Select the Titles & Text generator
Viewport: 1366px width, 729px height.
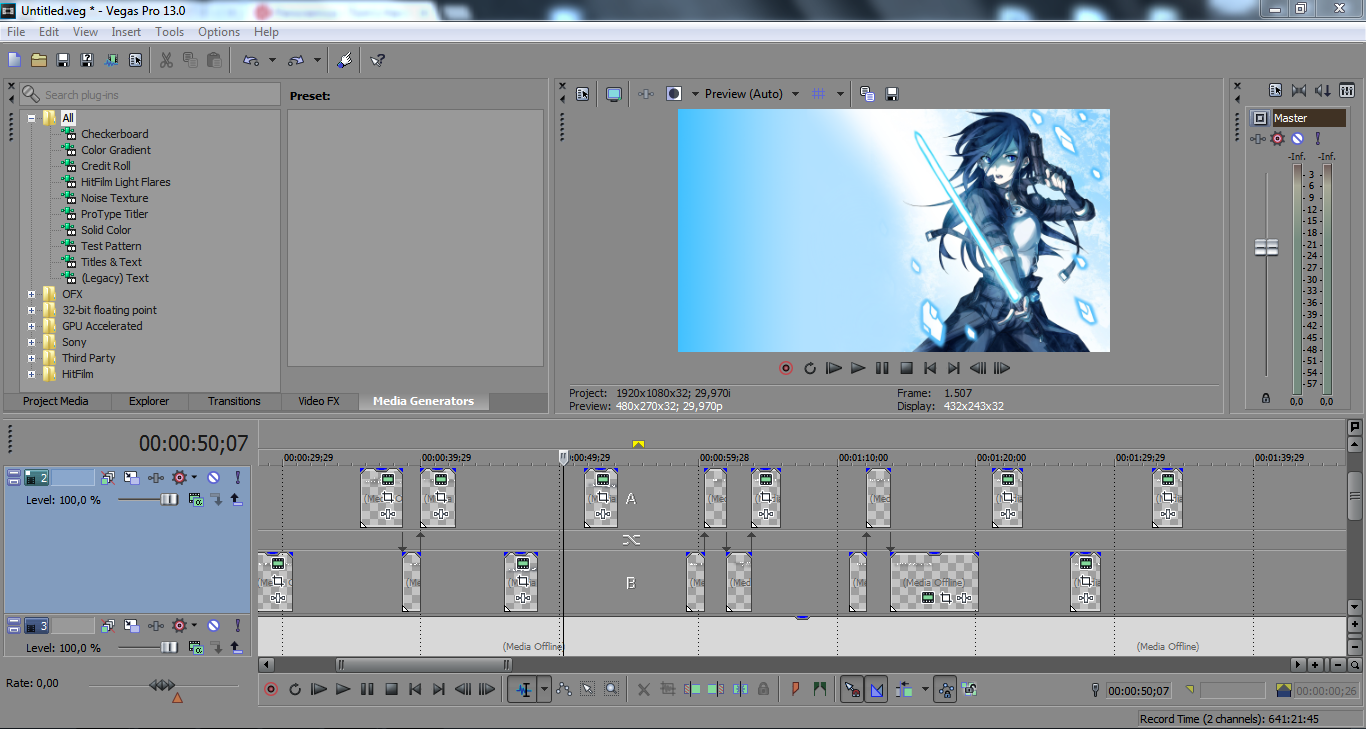pyautogui.click(x=111, y=262)
